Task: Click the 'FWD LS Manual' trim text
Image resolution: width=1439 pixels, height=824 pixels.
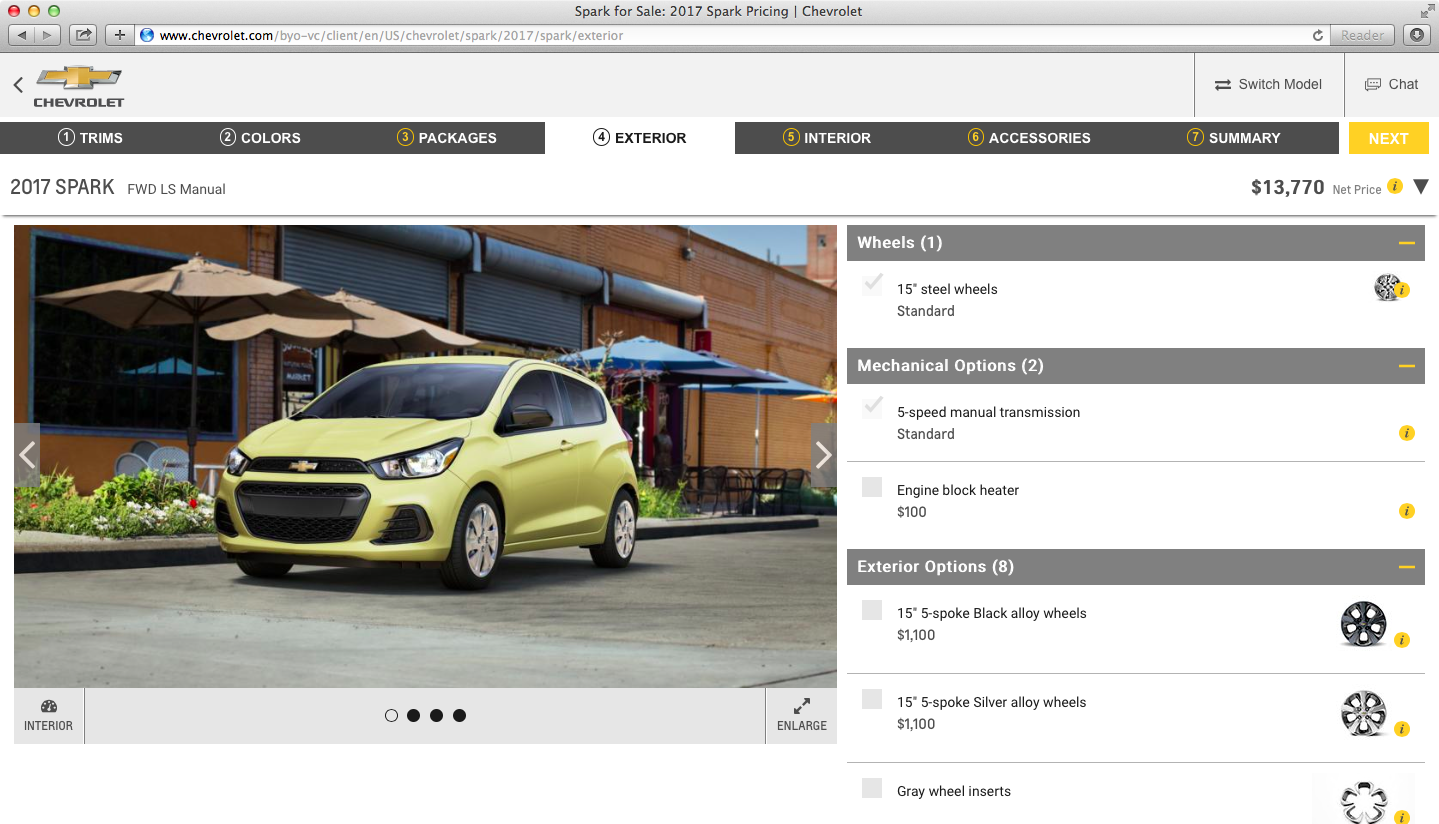Action: click(176, 189)
